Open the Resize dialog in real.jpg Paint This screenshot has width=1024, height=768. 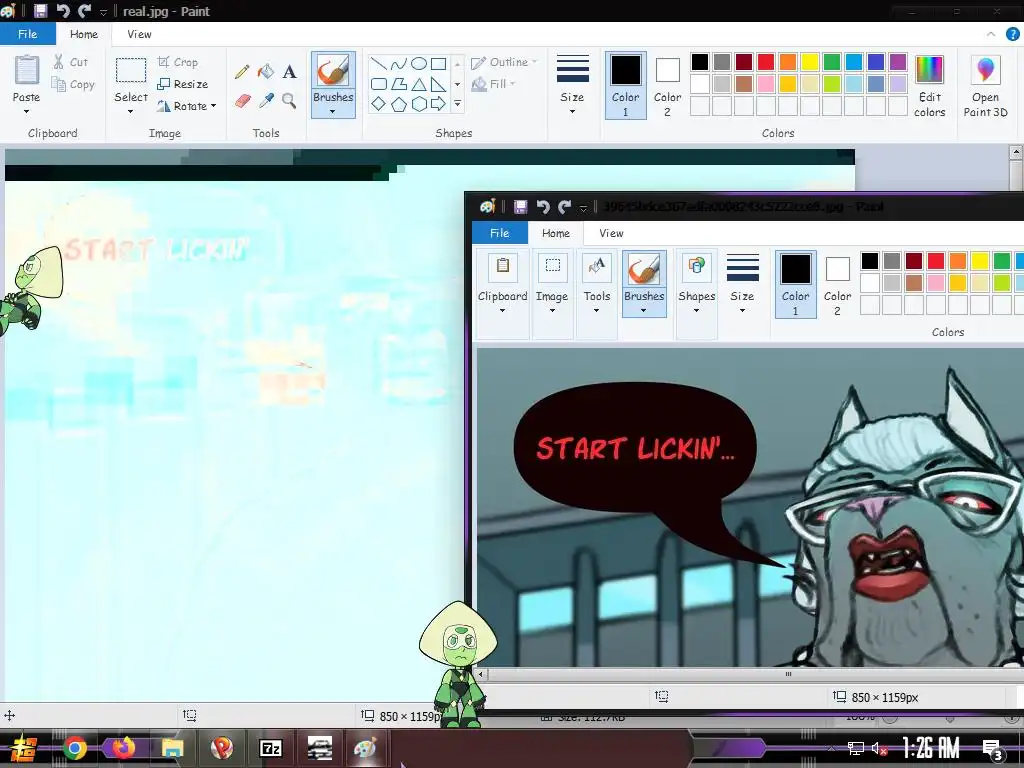pyautogui.click(x=183, y=84)
